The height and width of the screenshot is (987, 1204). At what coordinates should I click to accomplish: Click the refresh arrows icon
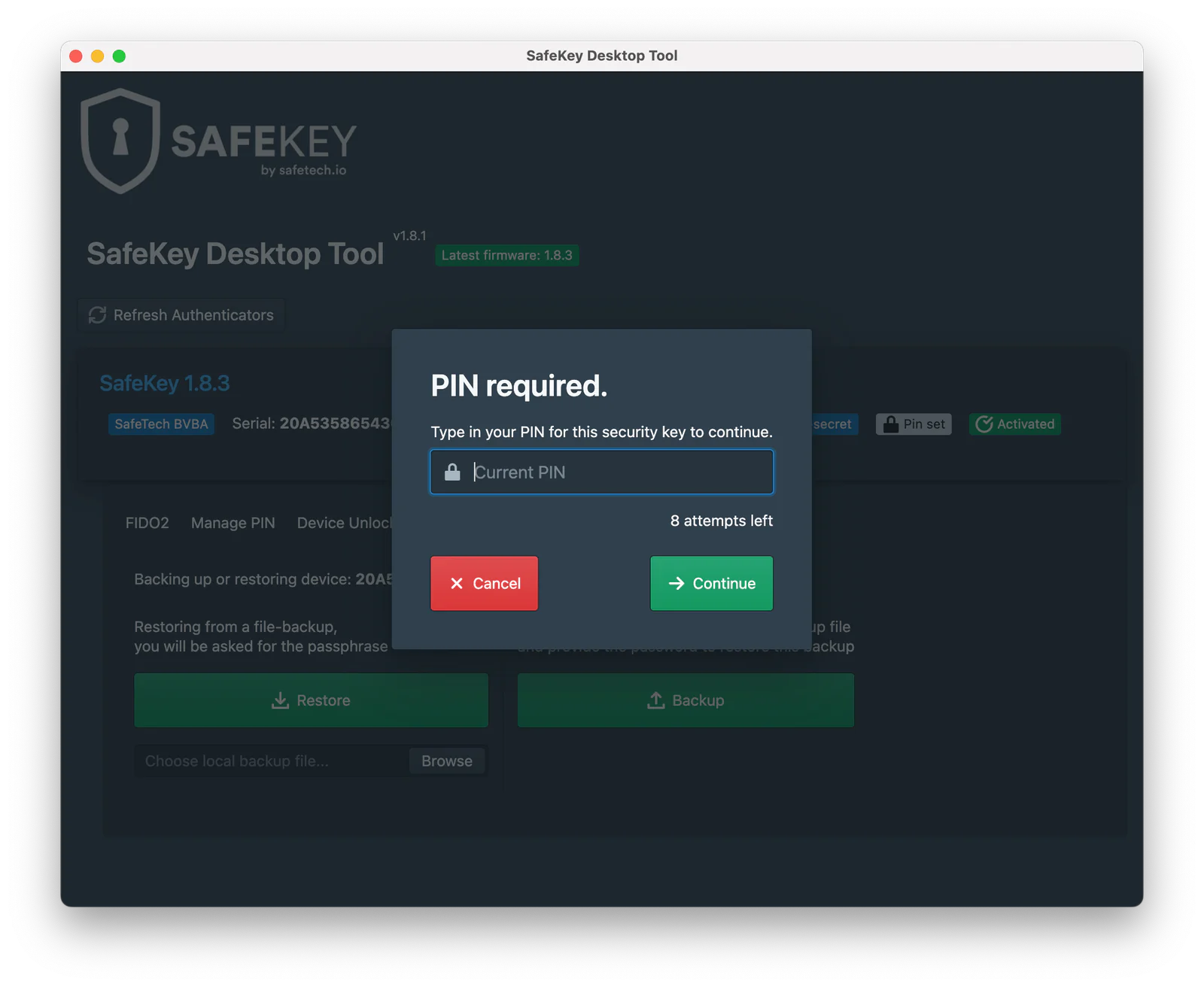(x=97, y=315)
